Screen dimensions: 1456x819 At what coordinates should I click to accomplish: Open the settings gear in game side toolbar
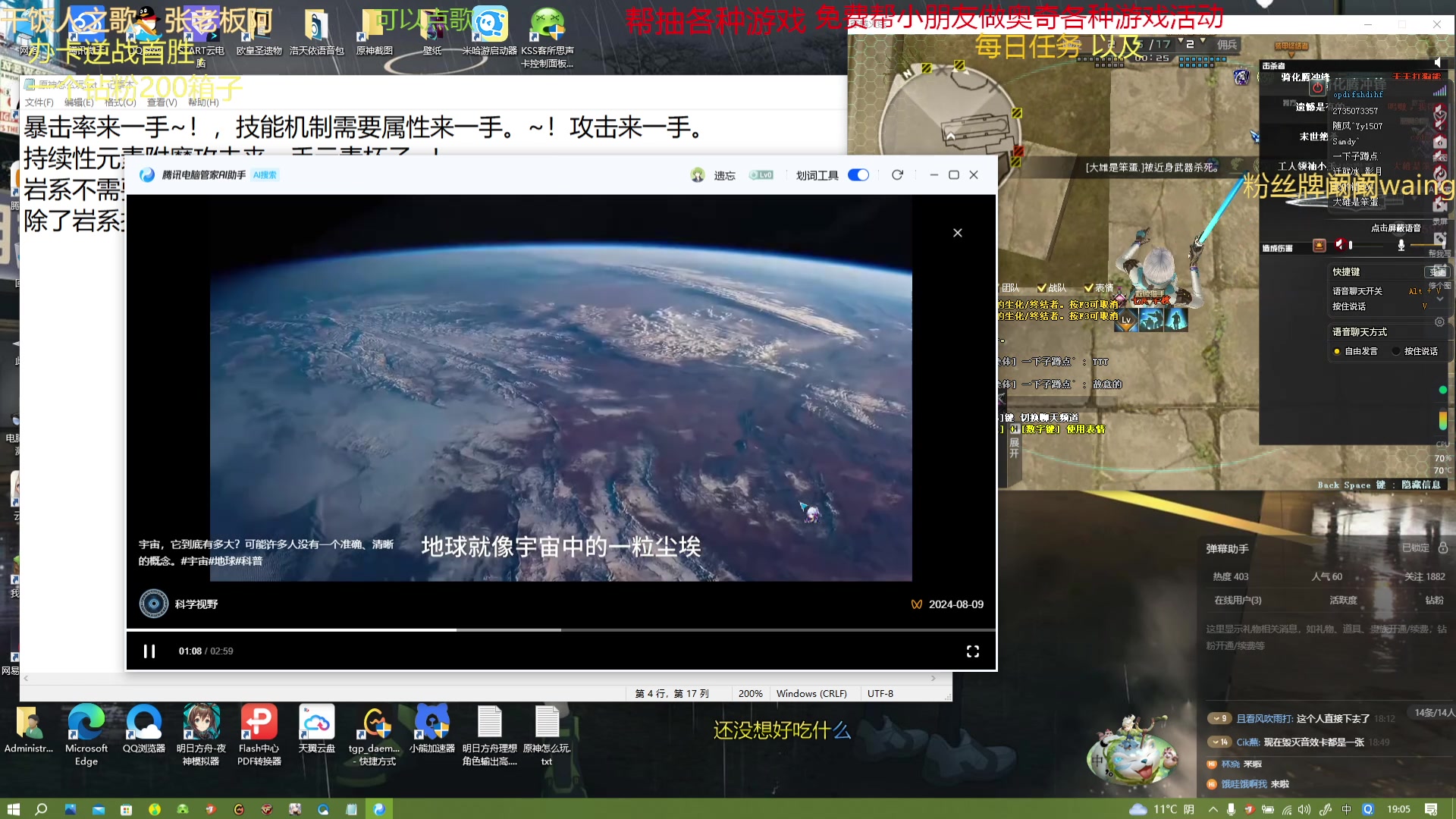click(1439, 322)
